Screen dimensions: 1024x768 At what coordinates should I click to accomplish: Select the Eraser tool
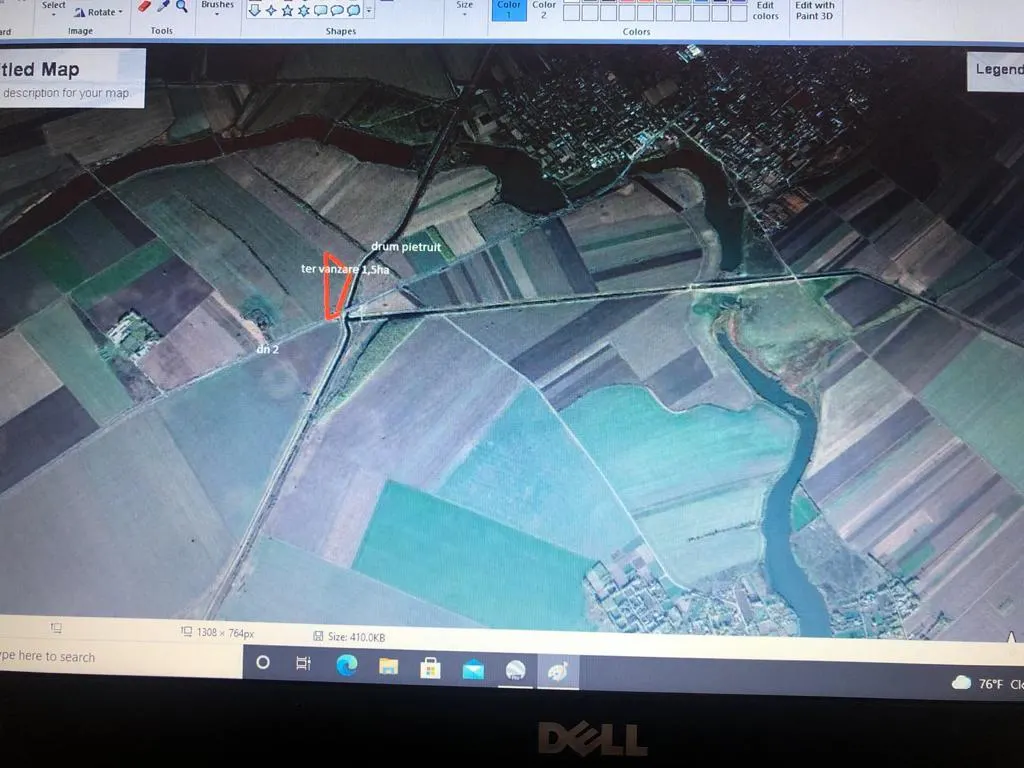tap(144, 6)
